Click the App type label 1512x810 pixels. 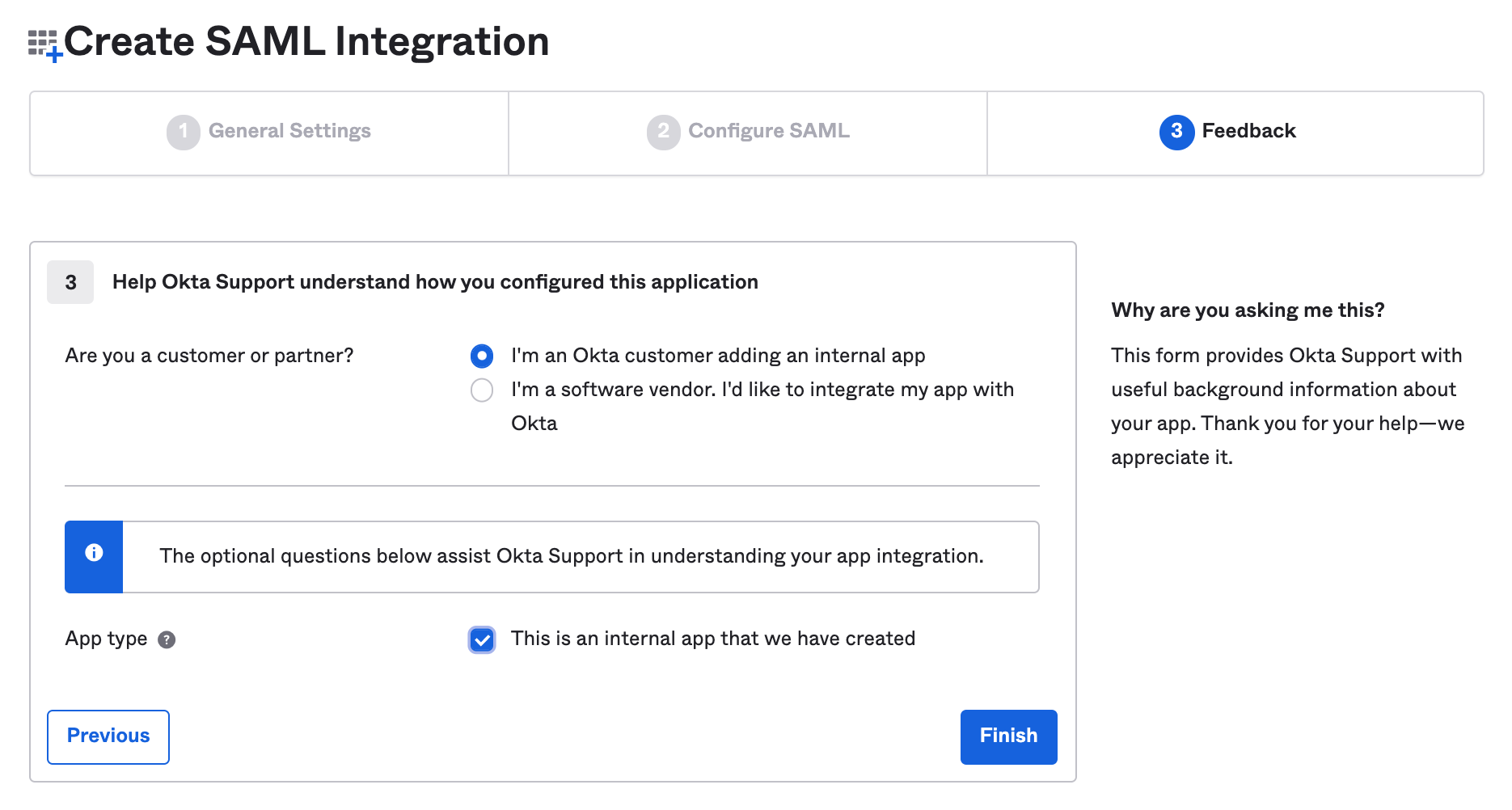(x=106, y=639)
